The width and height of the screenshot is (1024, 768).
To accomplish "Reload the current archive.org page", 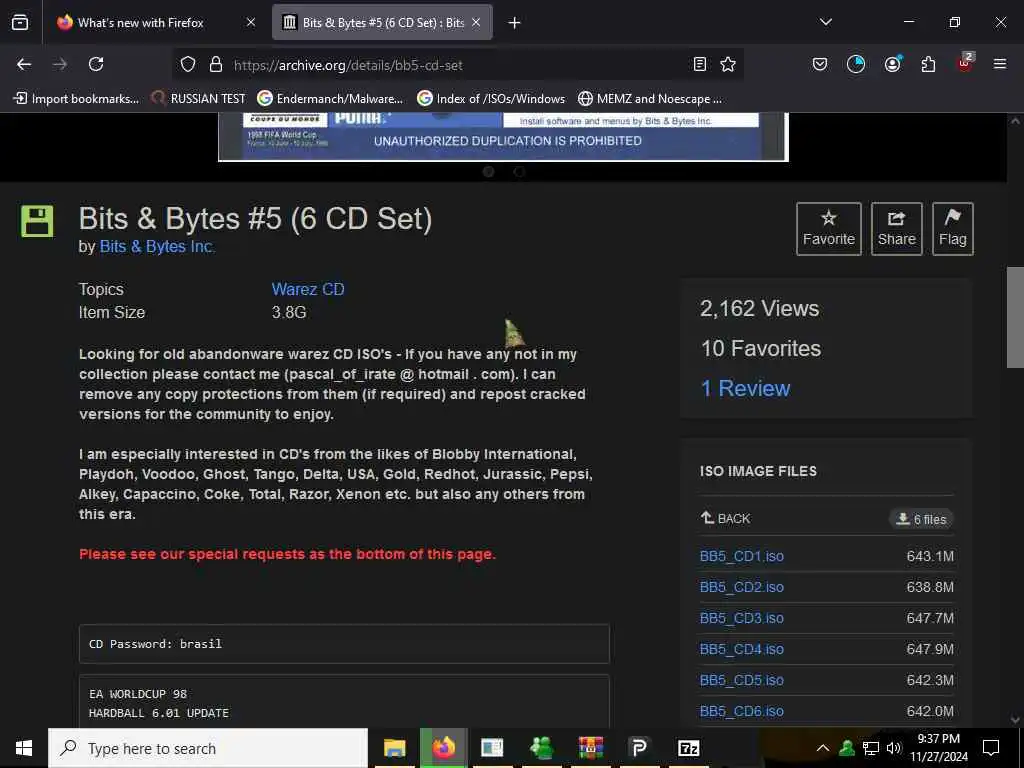I will point(96,64).
